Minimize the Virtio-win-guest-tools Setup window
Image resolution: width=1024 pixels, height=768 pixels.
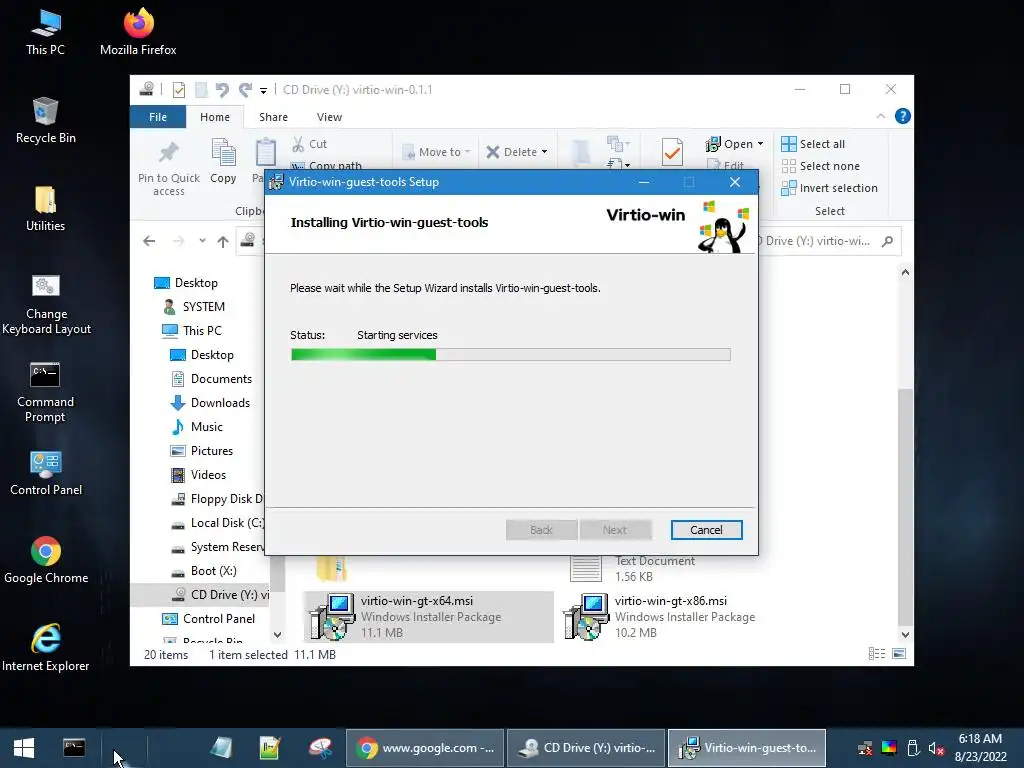click(644, 182)
